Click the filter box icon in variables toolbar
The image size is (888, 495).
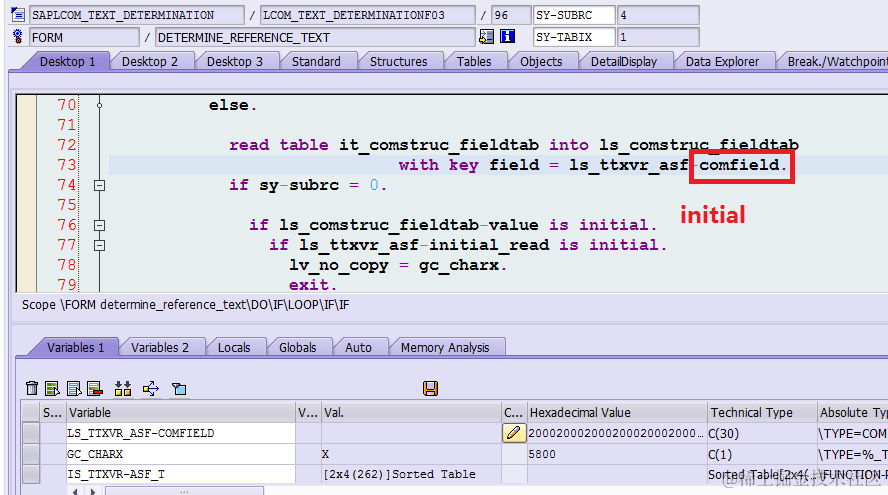(179, 389)
